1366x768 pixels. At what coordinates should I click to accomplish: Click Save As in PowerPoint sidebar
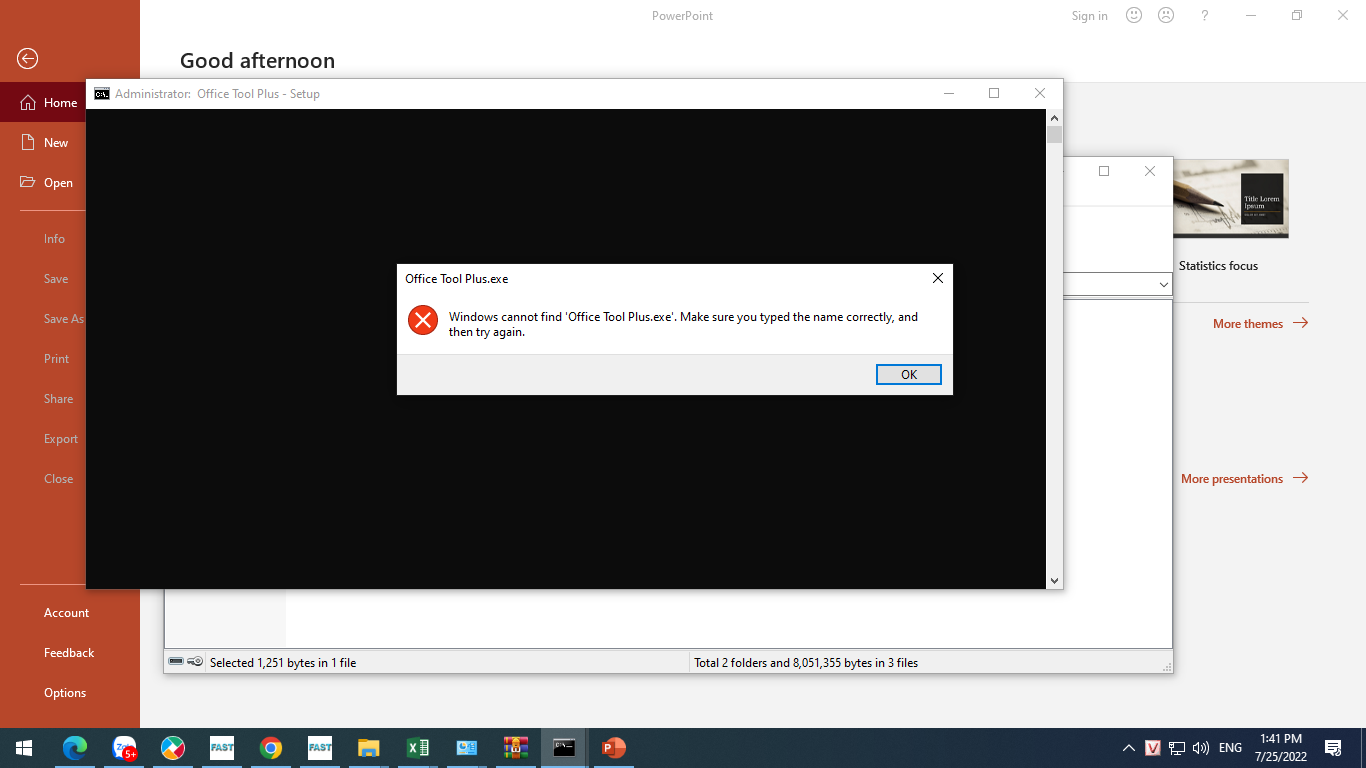(x=64, y=319)
